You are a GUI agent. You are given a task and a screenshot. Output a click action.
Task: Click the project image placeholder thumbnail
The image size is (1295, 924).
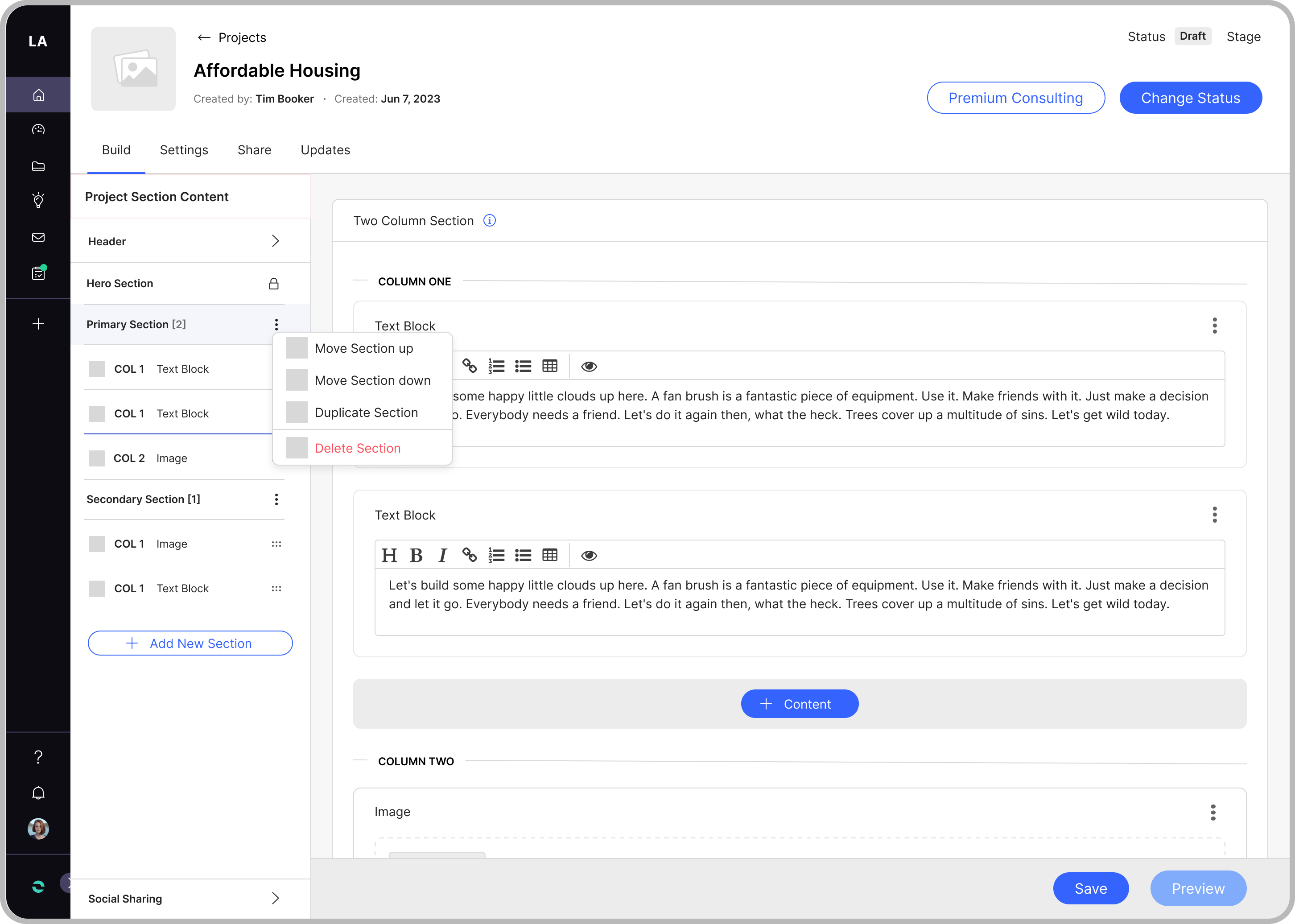point(133,68)
